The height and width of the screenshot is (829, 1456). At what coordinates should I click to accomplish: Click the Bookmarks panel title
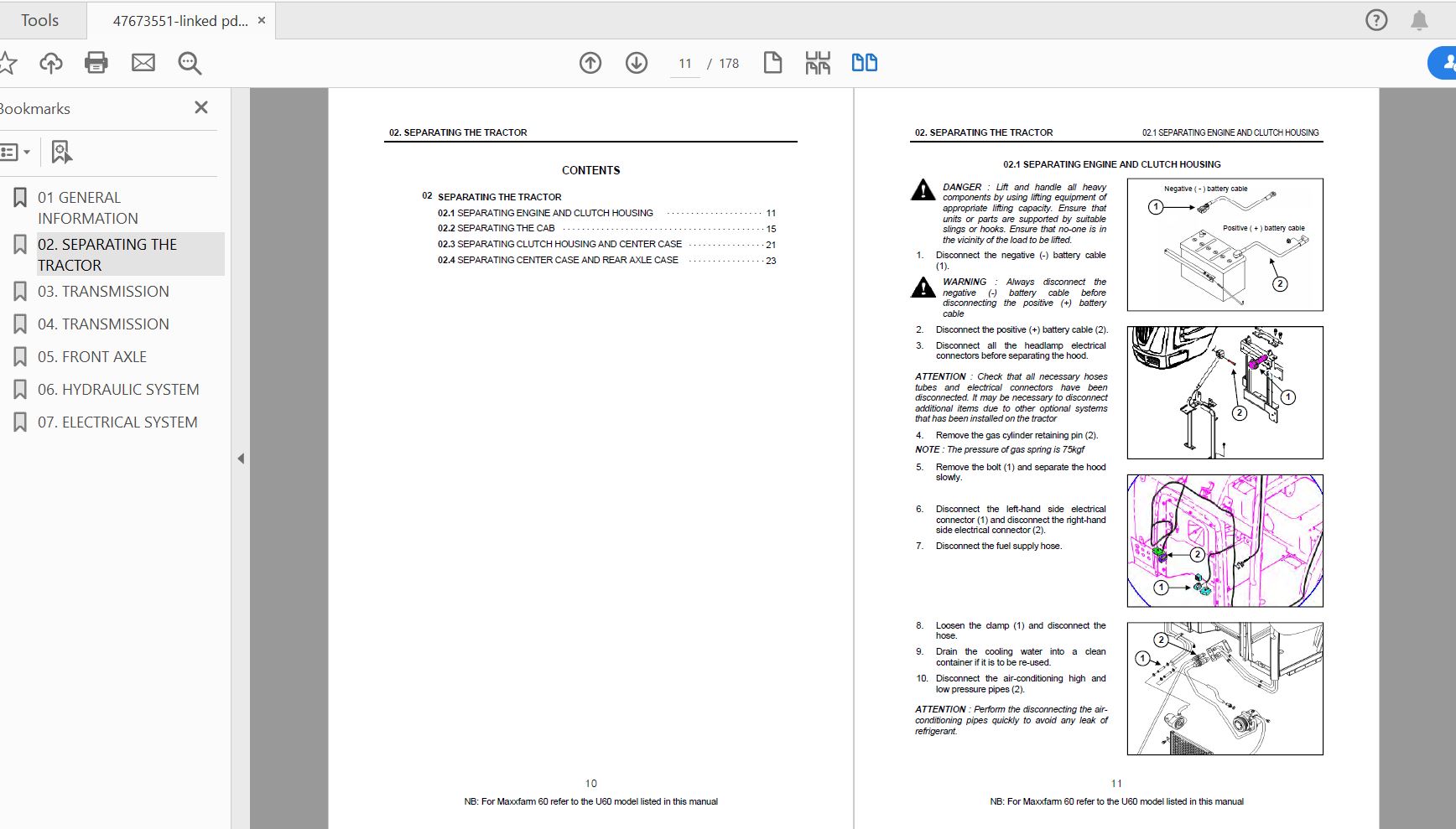(x=34, y=109)
